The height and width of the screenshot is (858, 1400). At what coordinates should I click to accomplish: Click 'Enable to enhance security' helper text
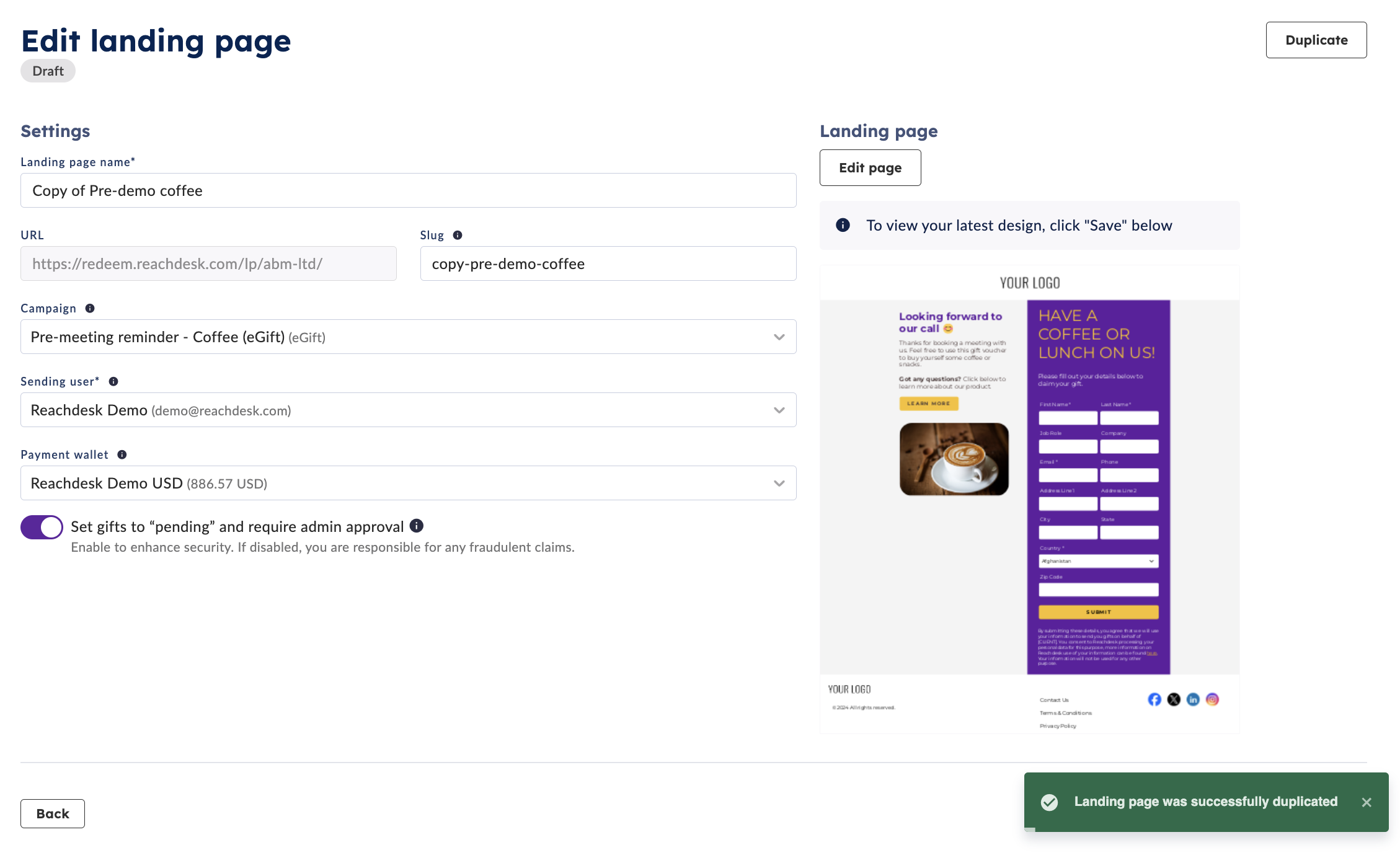(322, 547)
